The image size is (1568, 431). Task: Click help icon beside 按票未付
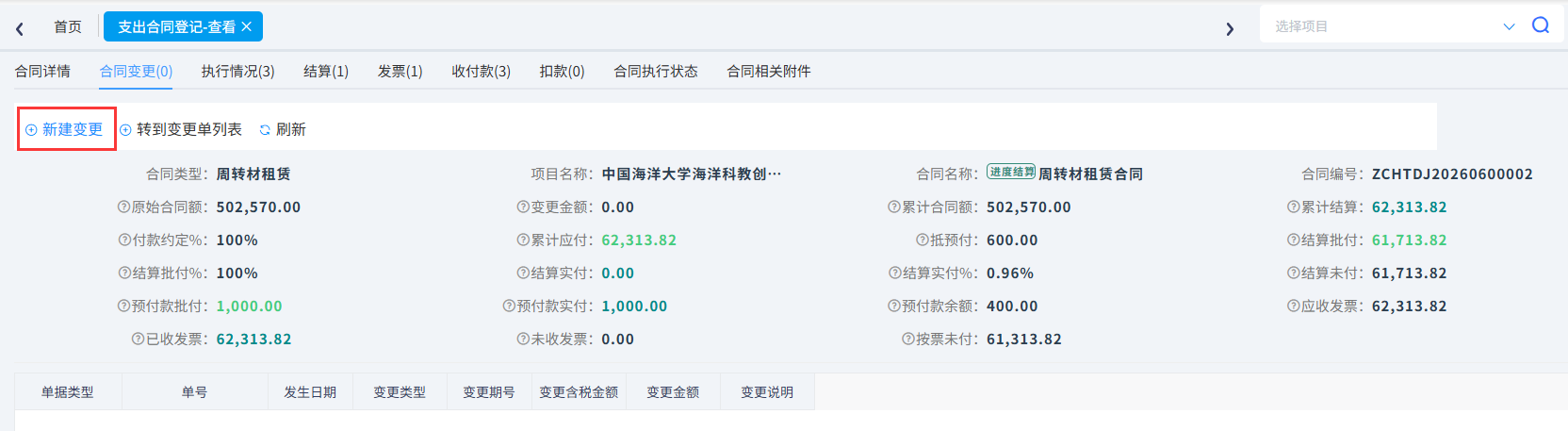pyautogui.click(x=908, y=339)
